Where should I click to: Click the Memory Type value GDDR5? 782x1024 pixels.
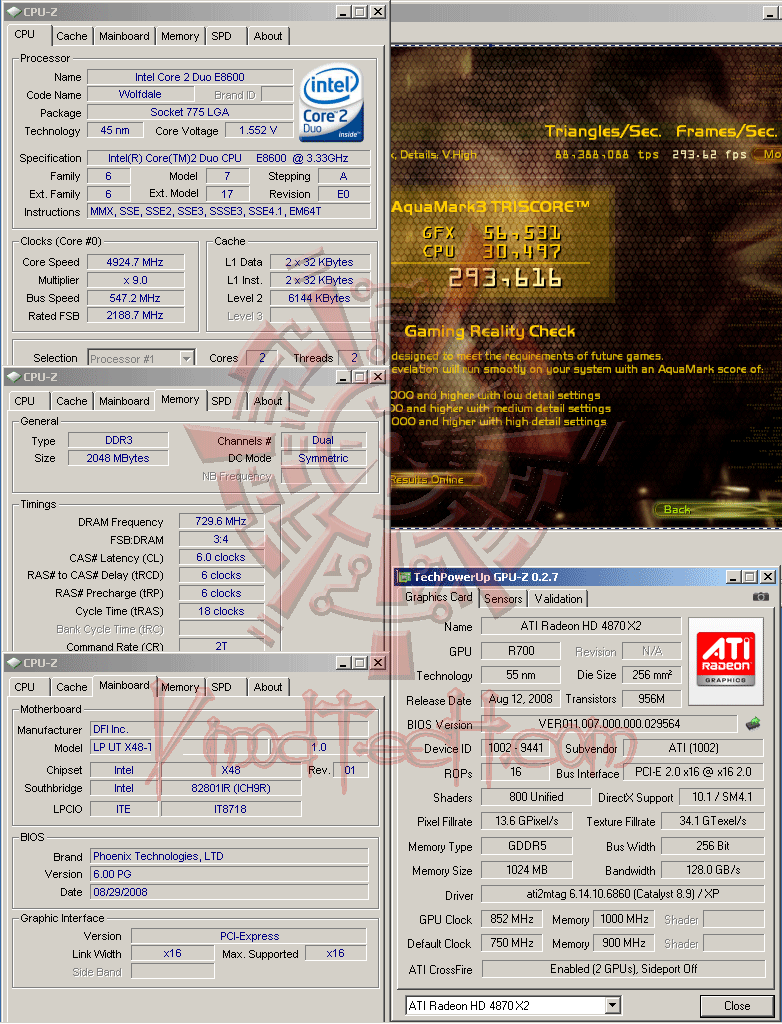(527, 846)
